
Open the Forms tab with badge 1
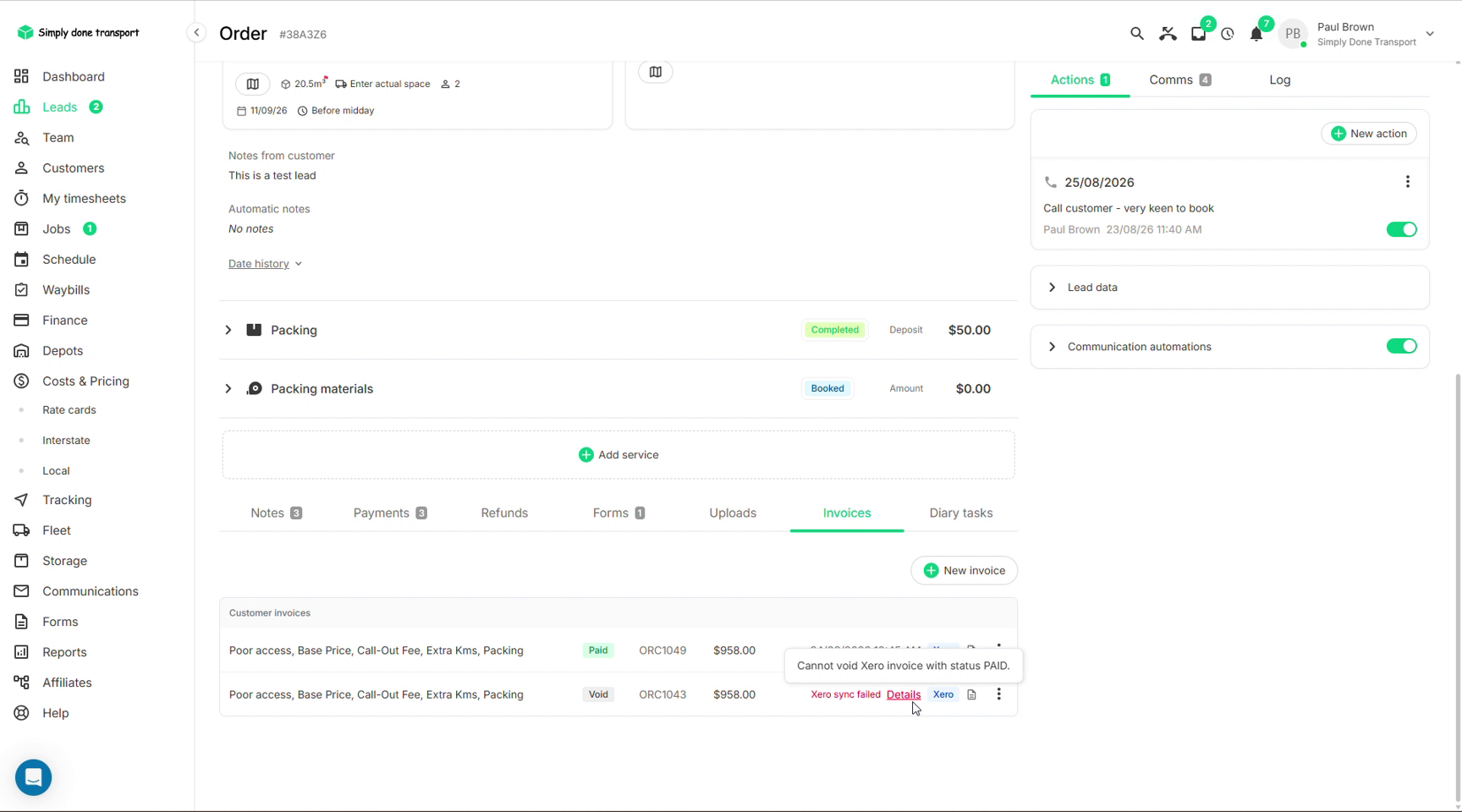pyautogui.click(x=618, y=513)
